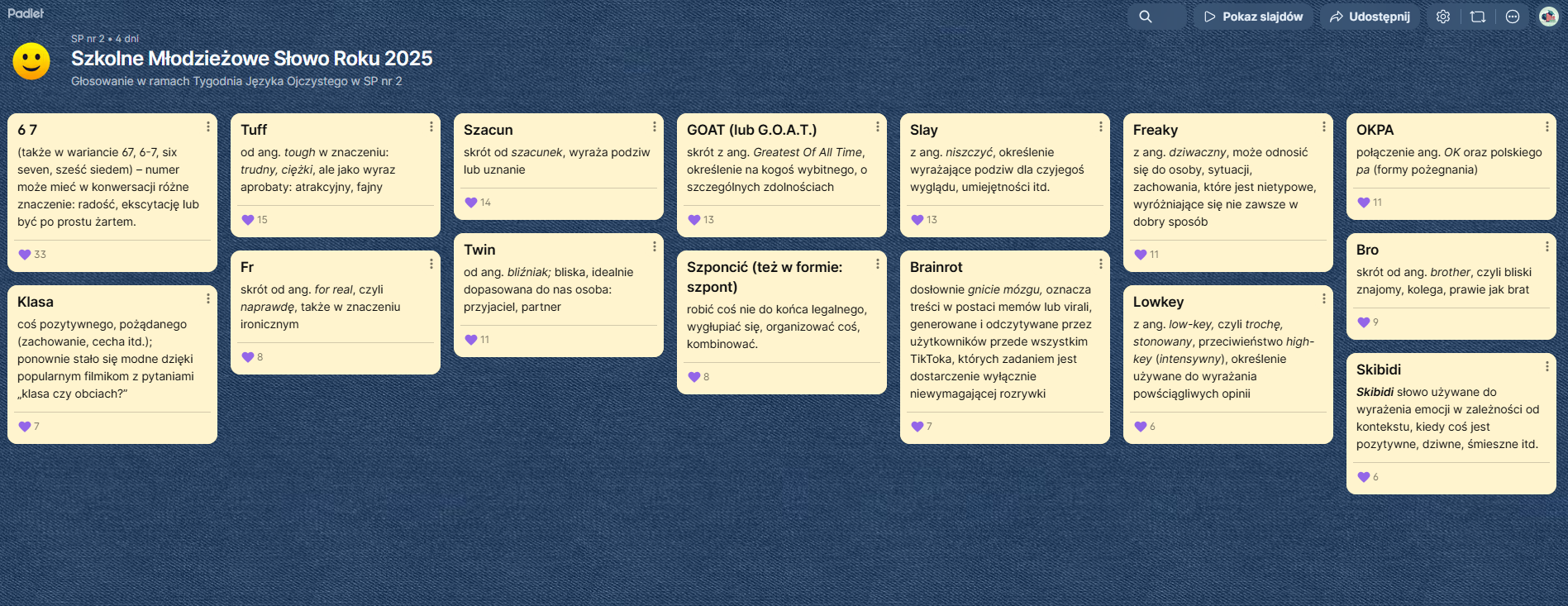The image size is (1568, 606).
Task: Open the user avatar in top-right
Action: pyautogui.click(x=1548, y=17)
